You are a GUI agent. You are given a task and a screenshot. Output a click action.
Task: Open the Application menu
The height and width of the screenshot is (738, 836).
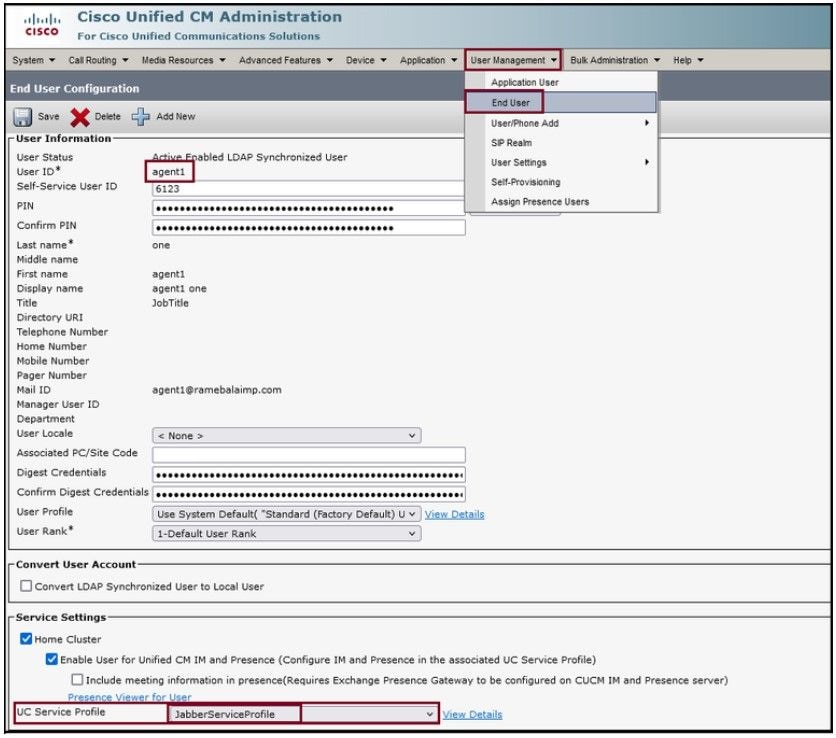tap(429, 60)
